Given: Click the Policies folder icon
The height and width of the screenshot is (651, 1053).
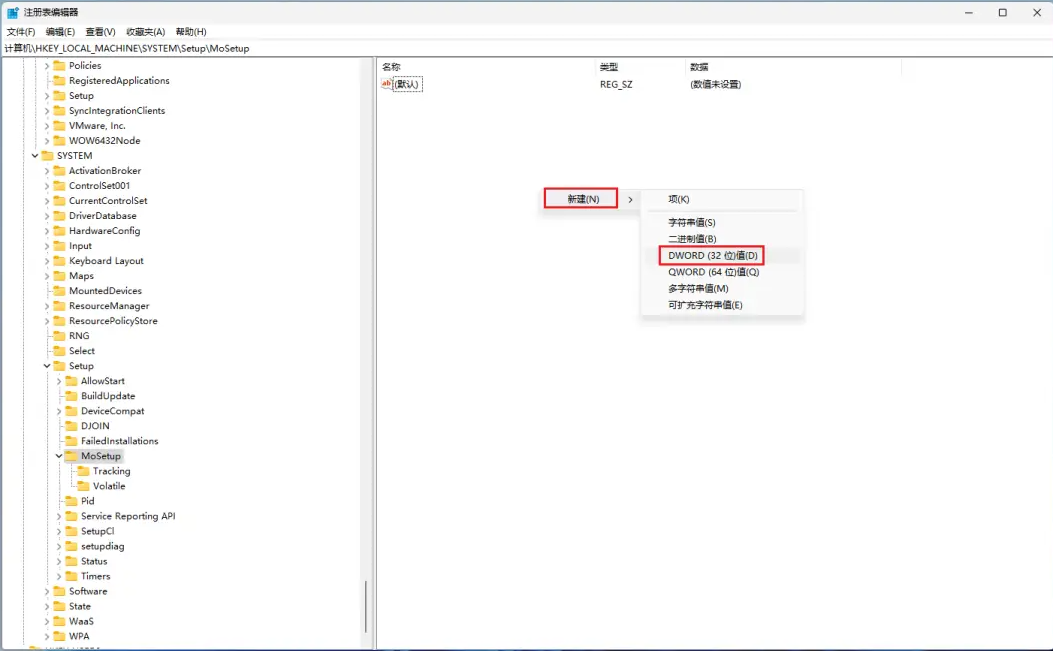Looking at the screenshot, I should 60,65.
